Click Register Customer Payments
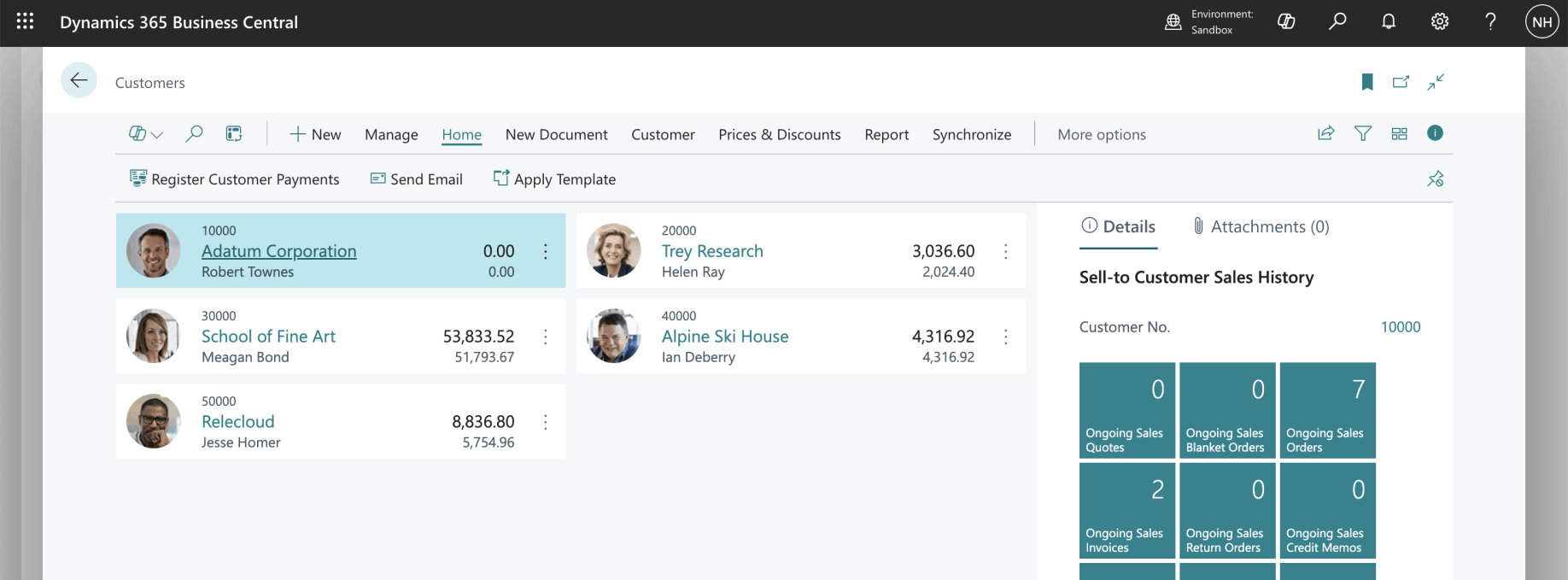This screenshot has height=580, width=1568. 234,179
